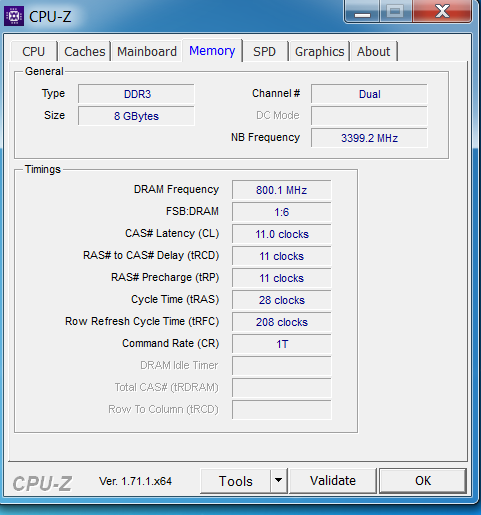Click the Command Rate (CR) label

tap(171, 343)
